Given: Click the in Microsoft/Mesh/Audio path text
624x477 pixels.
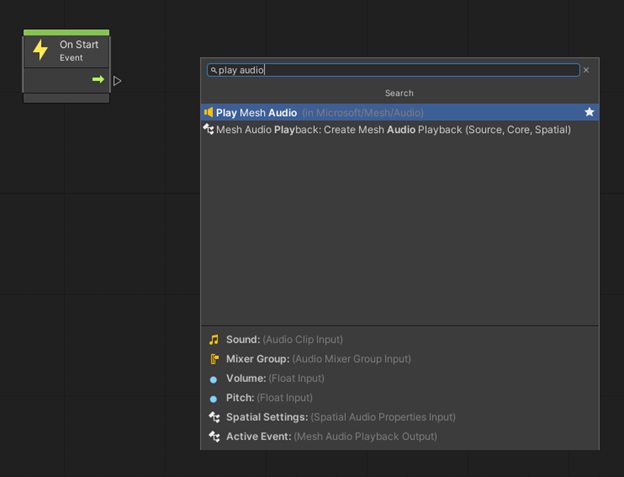Looking at the screenshot, I should [x=363, y=113].
